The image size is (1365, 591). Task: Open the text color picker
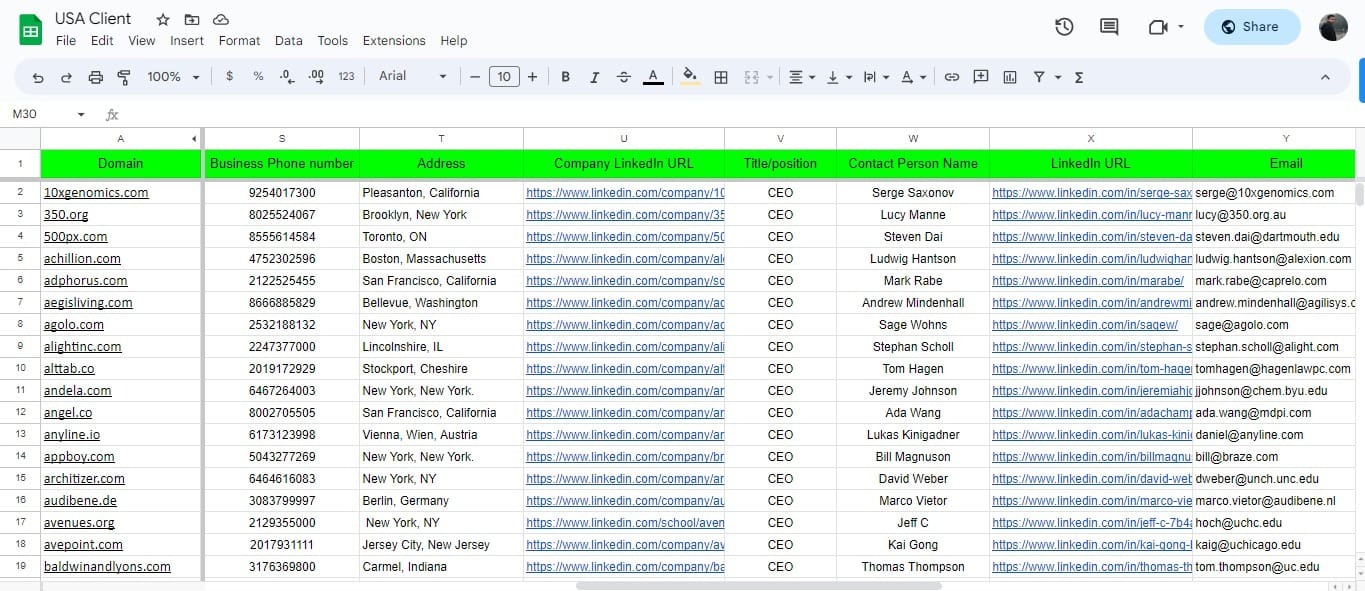click(x=653, y=77)
